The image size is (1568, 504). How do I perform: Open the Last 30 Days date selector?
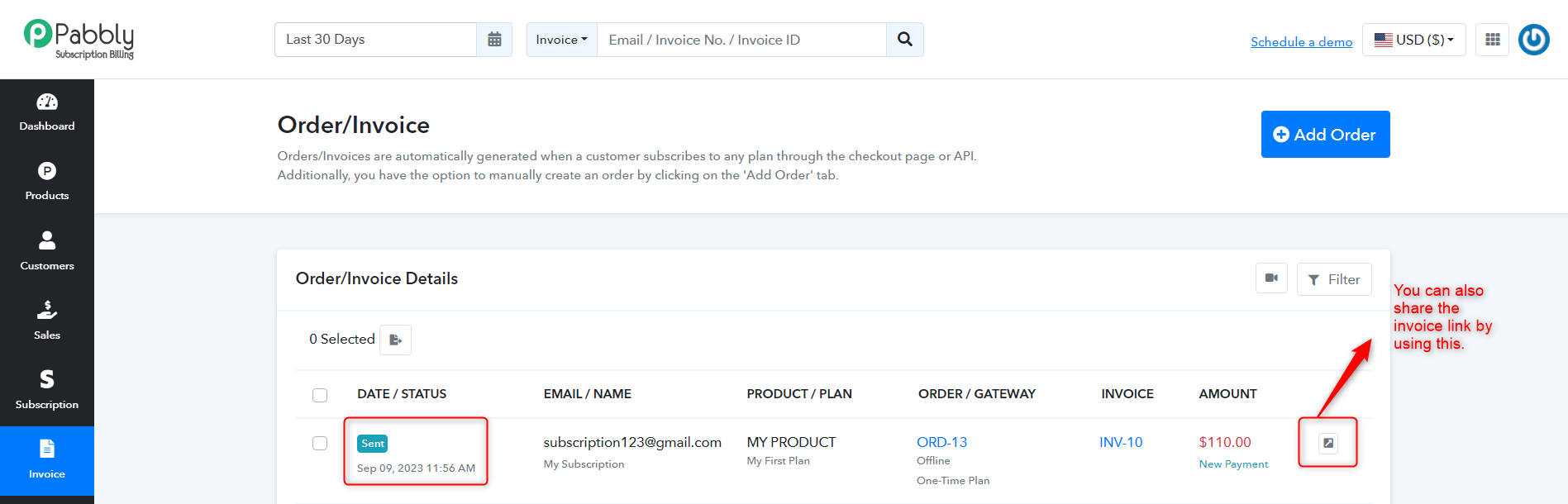tap(375, 40)
